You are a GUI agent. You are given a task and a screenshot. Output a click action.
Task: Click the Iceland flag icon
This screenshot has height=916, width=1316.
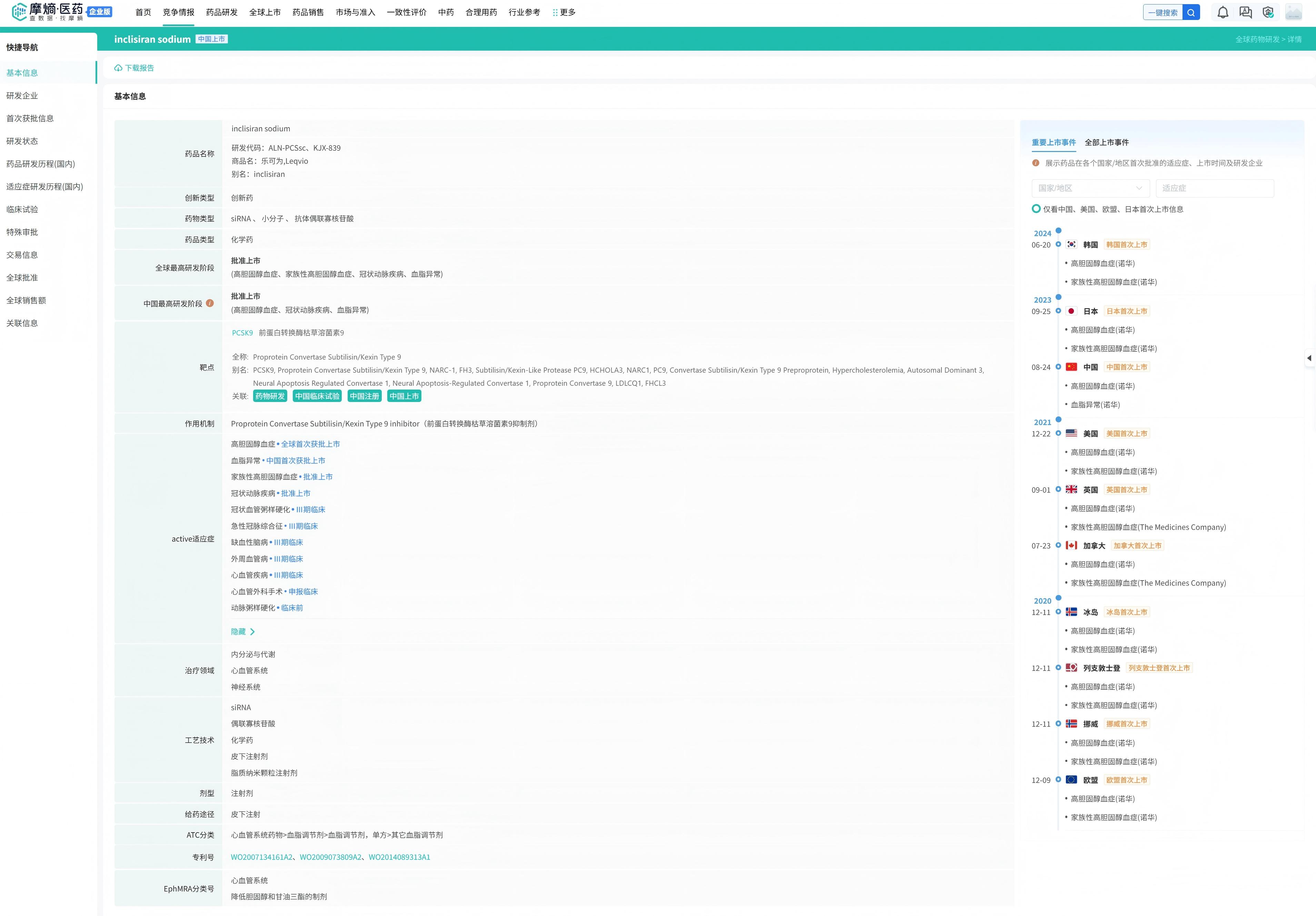[x=1071, y=612]
